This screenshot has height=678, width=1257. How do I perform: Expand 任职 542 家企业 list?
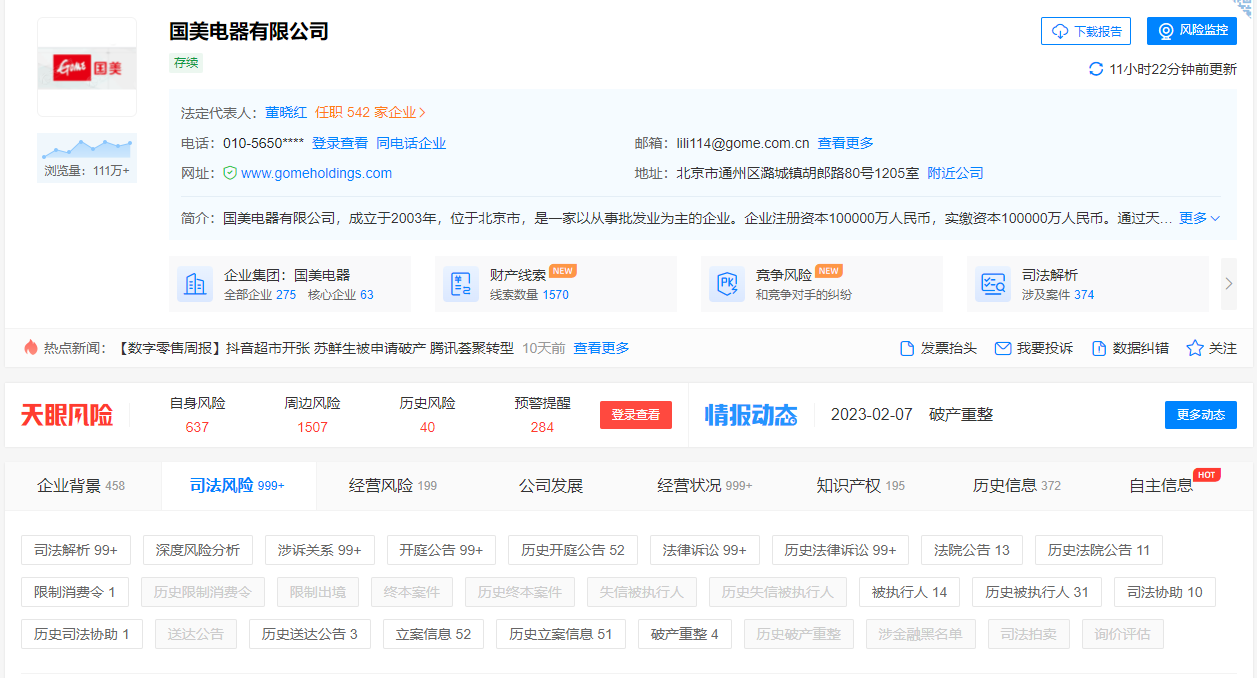coord(371,113)
